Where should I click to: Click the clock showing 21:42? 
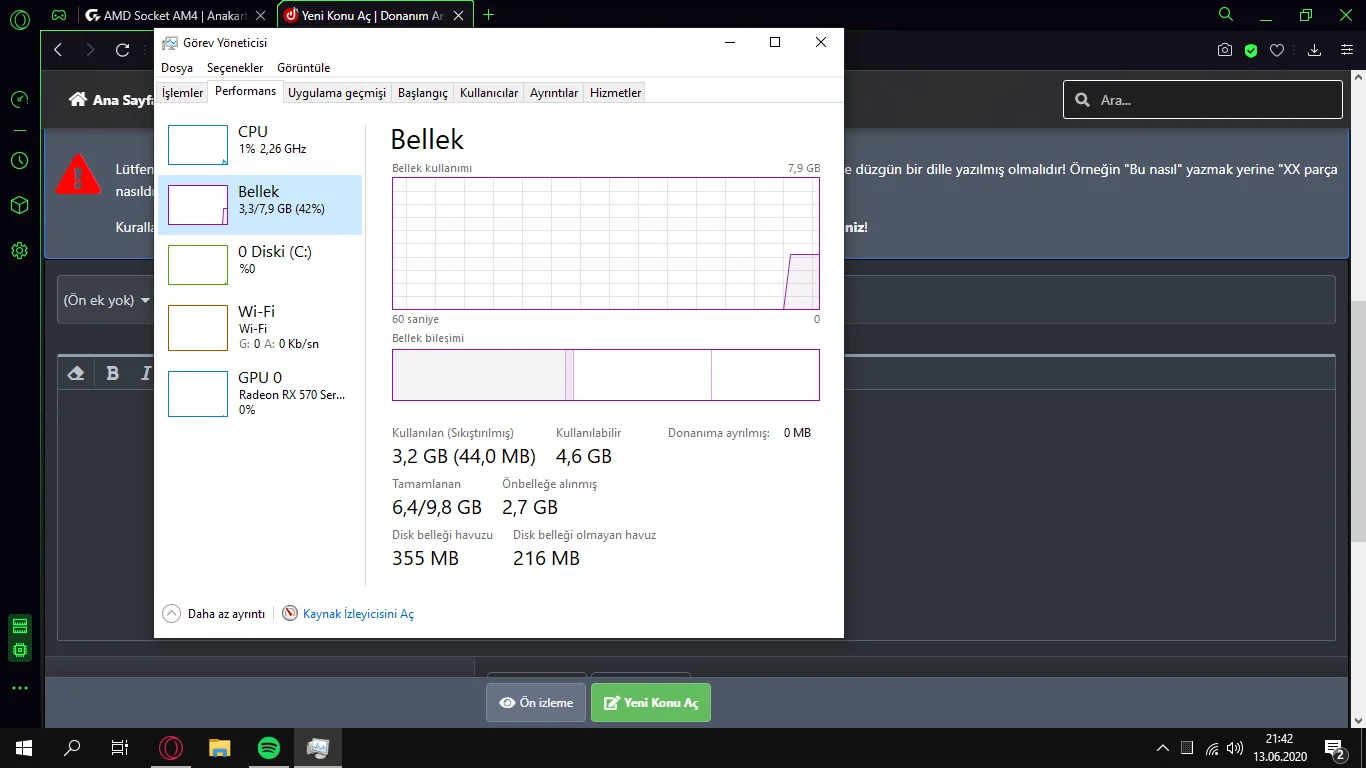click(x=1280, y=739)
